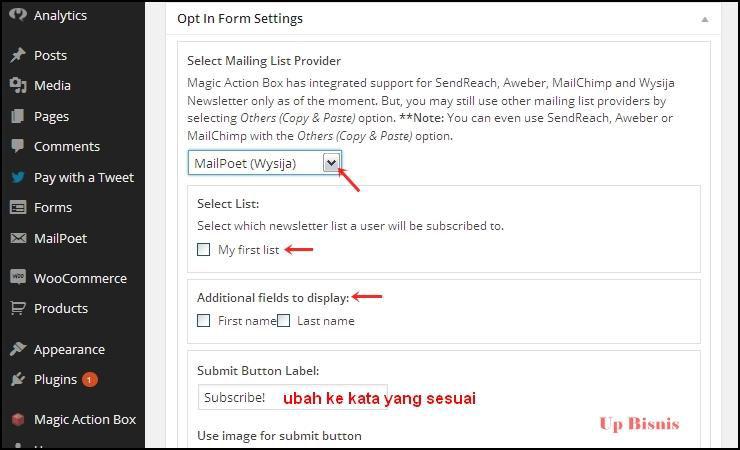Click the Opt In Form Settings heading

point(240,19)
